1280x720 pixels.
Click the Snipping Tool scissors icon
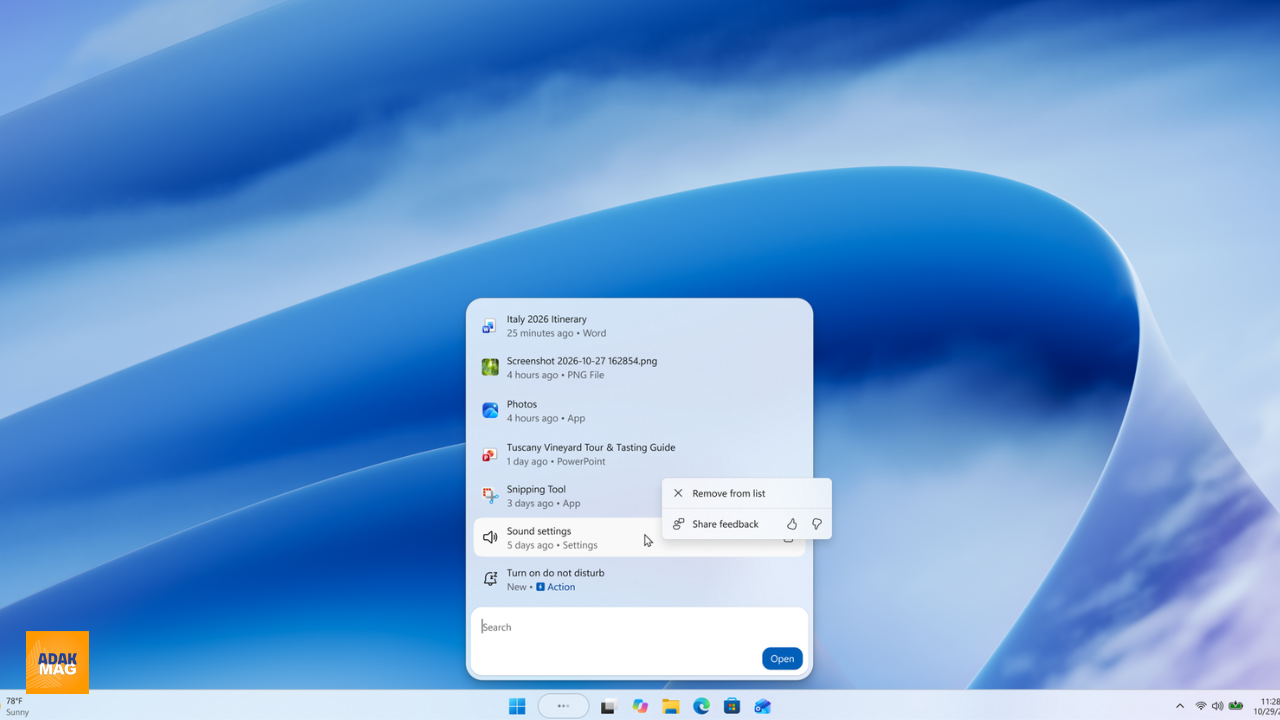(x=490, y=496)
